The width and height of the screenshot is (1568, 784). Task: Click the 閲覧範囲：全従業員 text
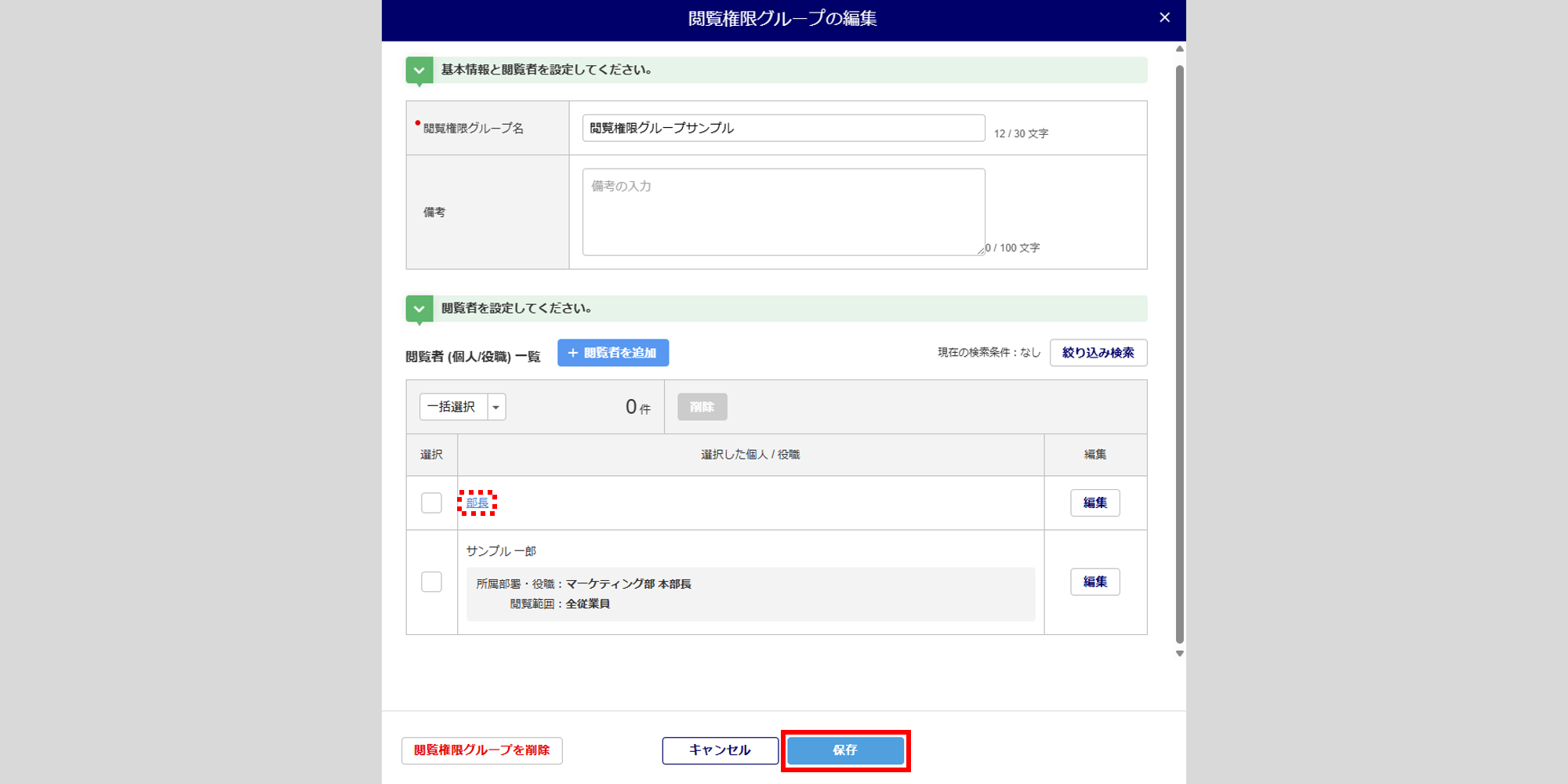click(560, 604)
